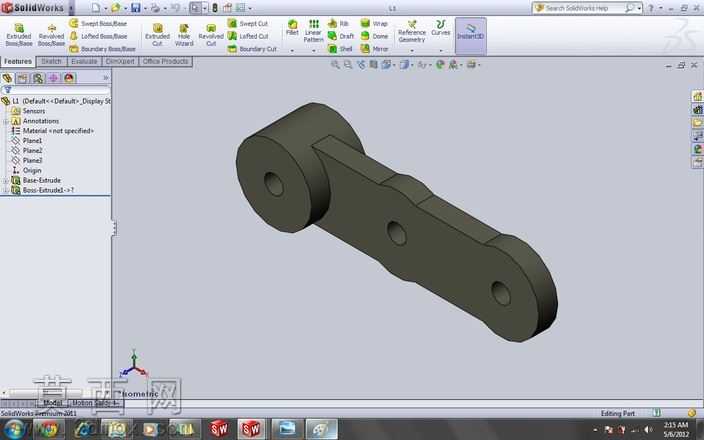This screenshot has height=440, width=704.
Task: Expand the panel tabs chevron arrow
Action: coord(106,78)
